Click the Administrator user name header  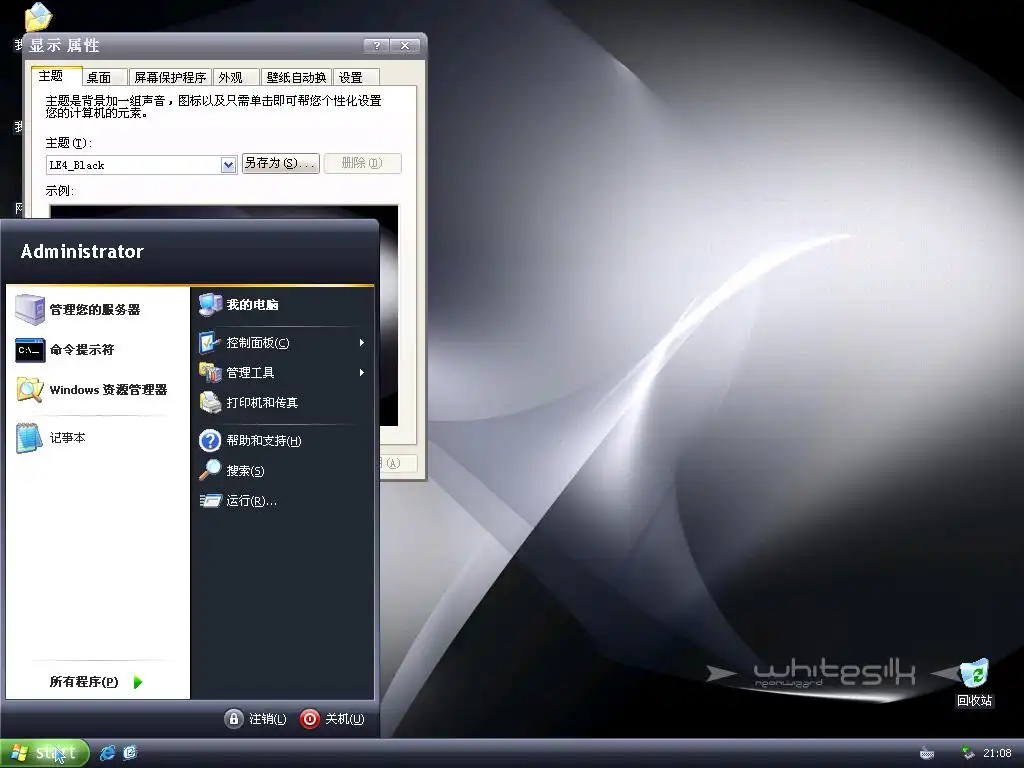tap(82, 251)
